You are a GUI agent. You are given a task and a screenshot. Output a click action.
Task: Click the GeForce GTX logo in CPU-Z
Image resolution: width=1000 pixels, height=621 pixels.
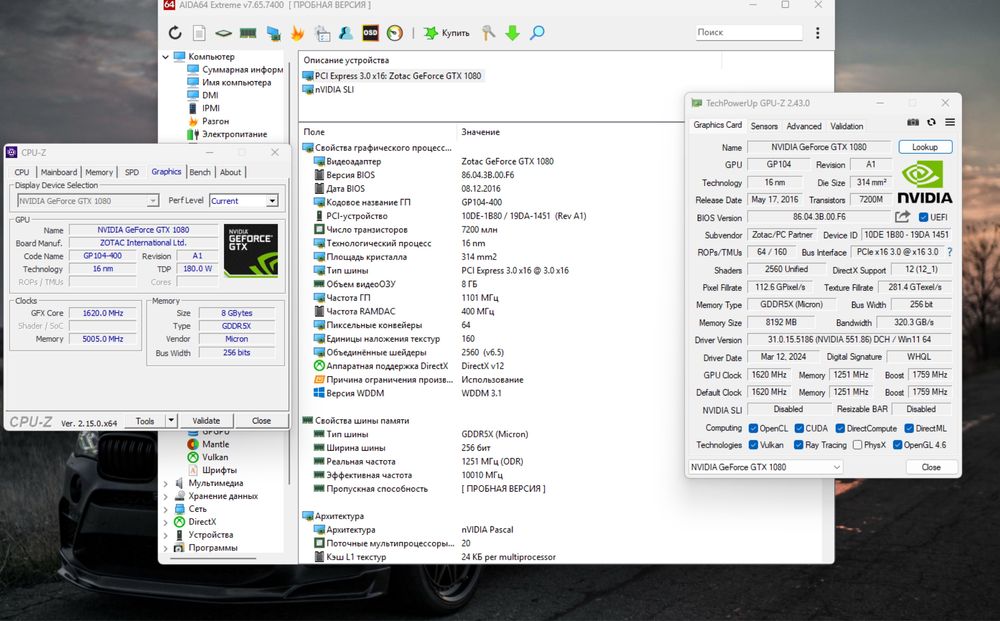[x=251, y=250]
